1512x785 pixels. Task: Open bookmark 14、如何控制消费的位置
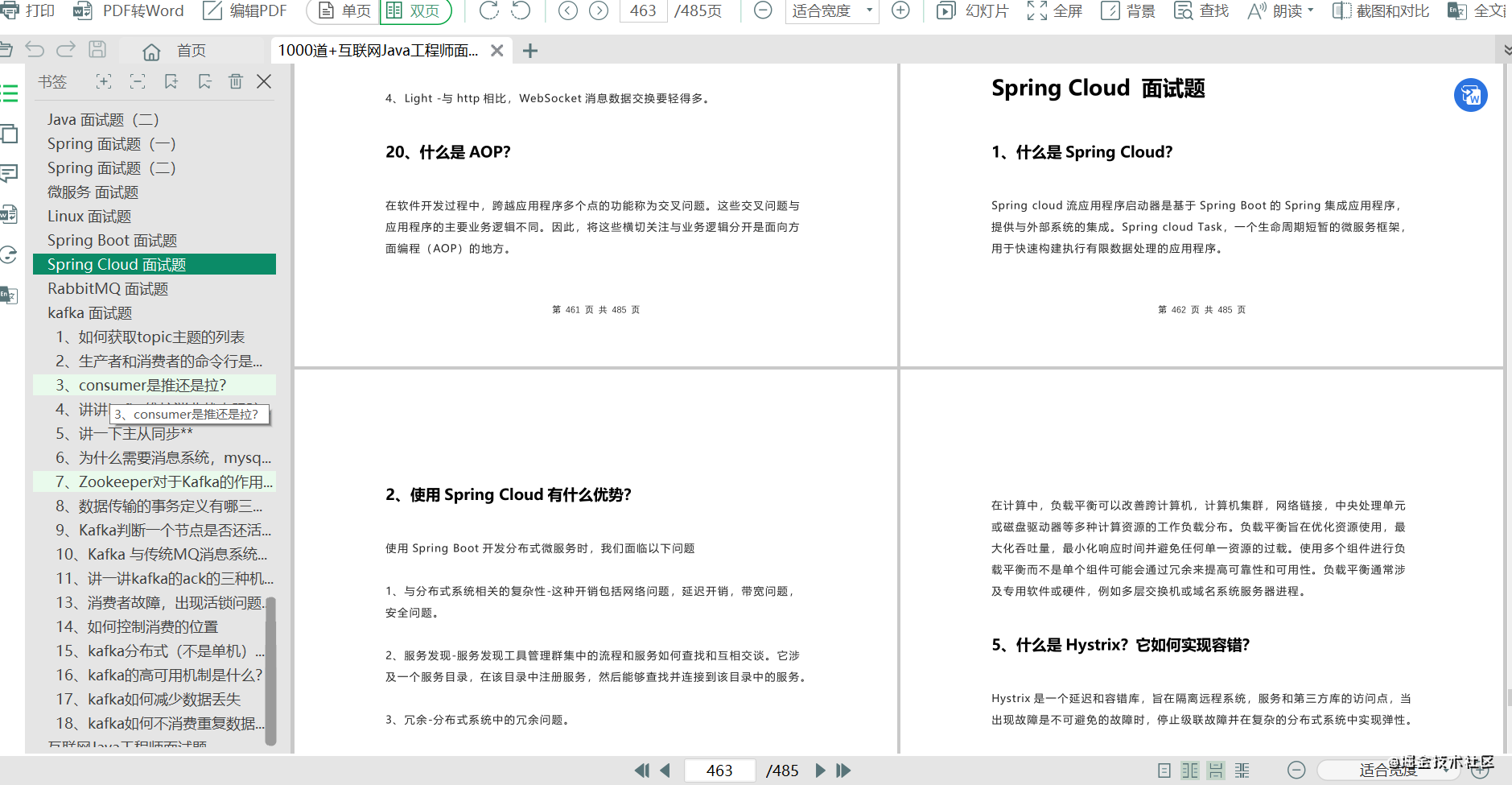(137, 627)
